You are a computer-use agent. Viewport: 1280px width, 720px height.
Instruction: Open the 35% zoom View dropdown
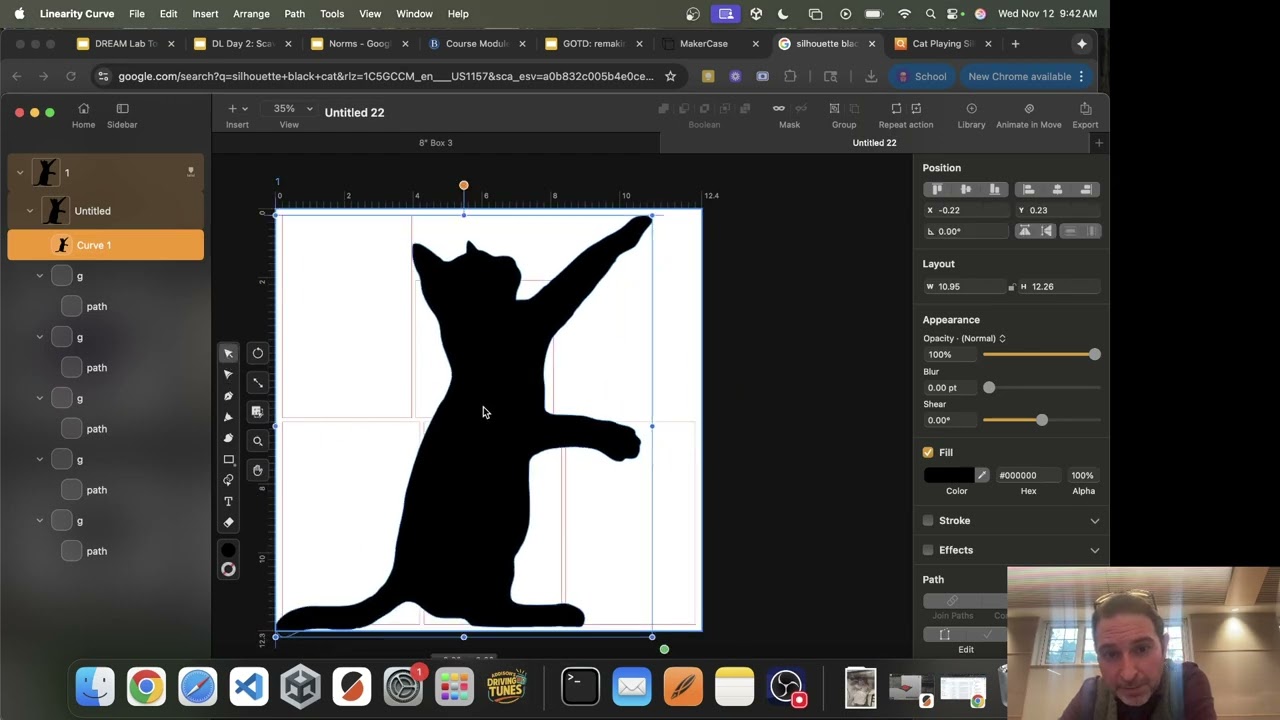289,108
